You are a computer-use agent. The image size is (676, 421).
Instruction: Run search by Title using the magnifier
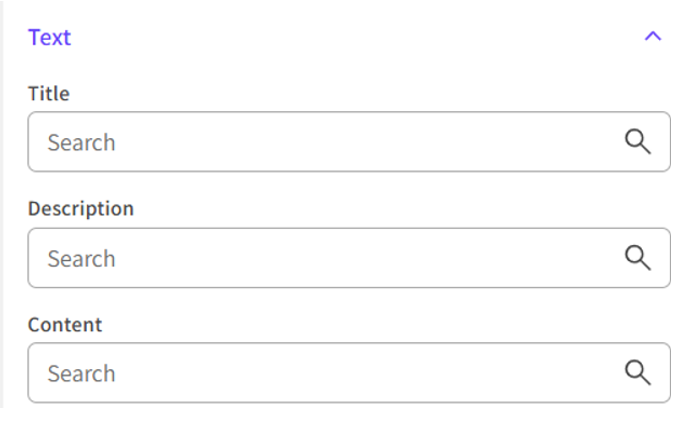pyautogui.click(x=638, y=141)
